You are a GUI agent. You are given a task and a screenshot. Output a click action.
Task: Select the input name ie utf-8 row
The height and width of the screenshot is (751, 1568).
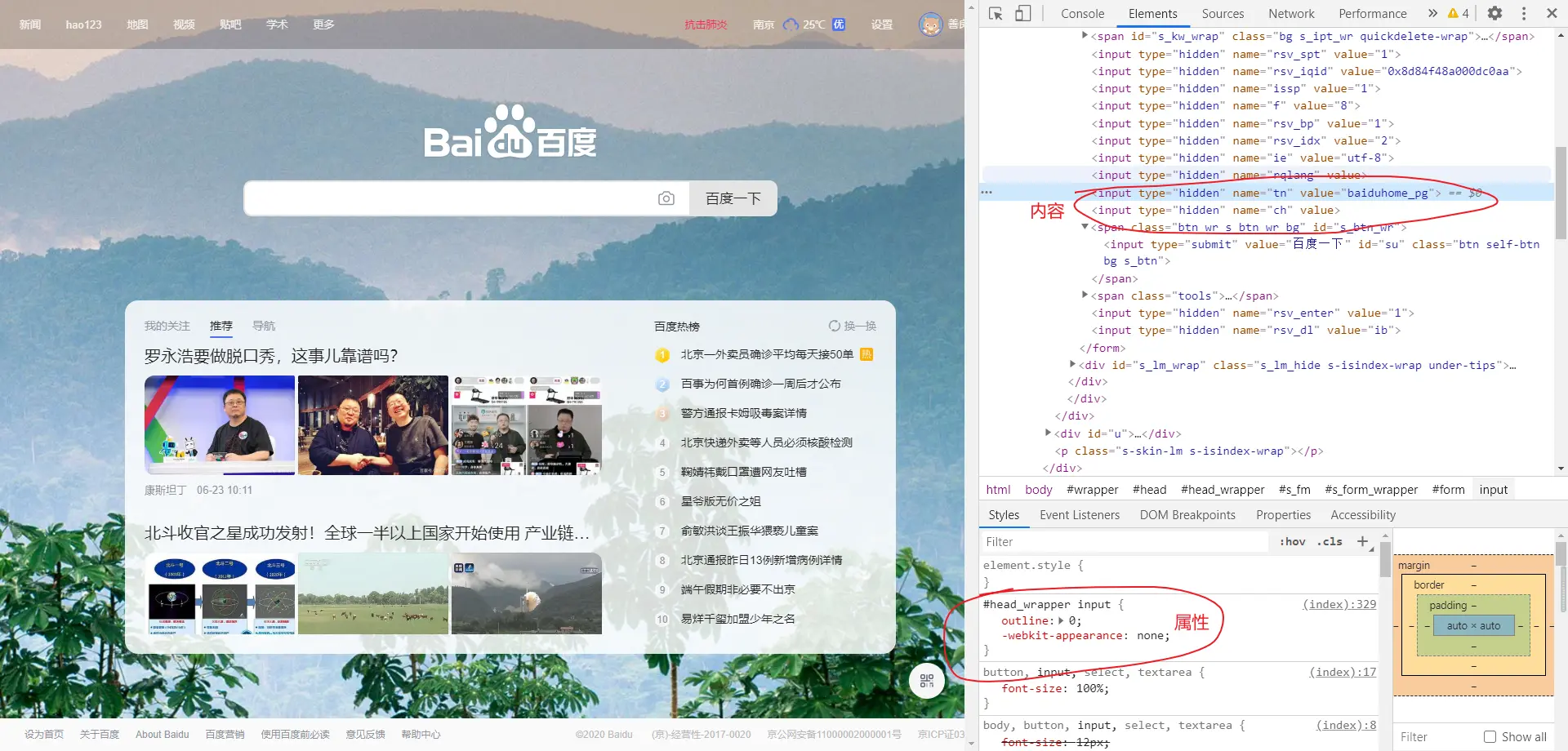pos(1241,158)
